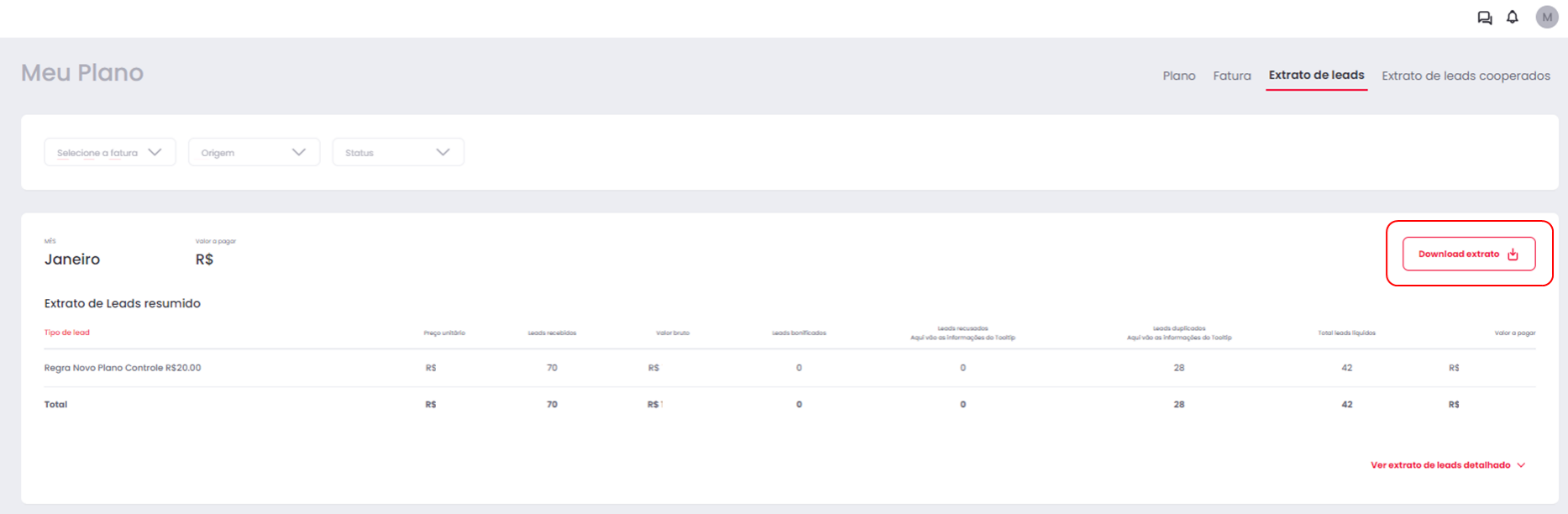Select the Extrato de leads tab

point(1316,75)
